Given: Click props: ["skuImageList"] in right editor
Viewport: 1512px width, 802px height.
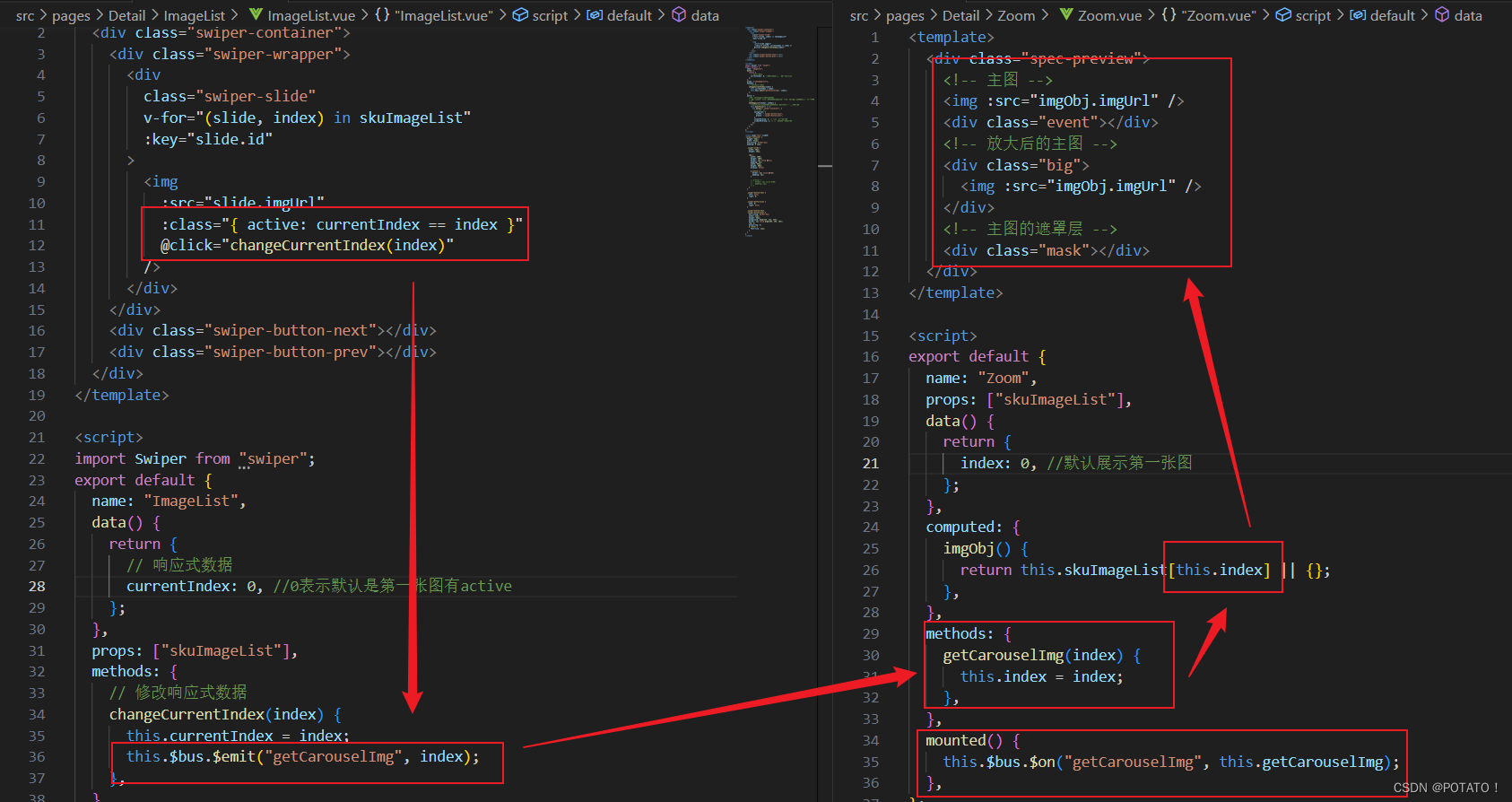Looking at the screenshot, I should [x=1029, y=399].
